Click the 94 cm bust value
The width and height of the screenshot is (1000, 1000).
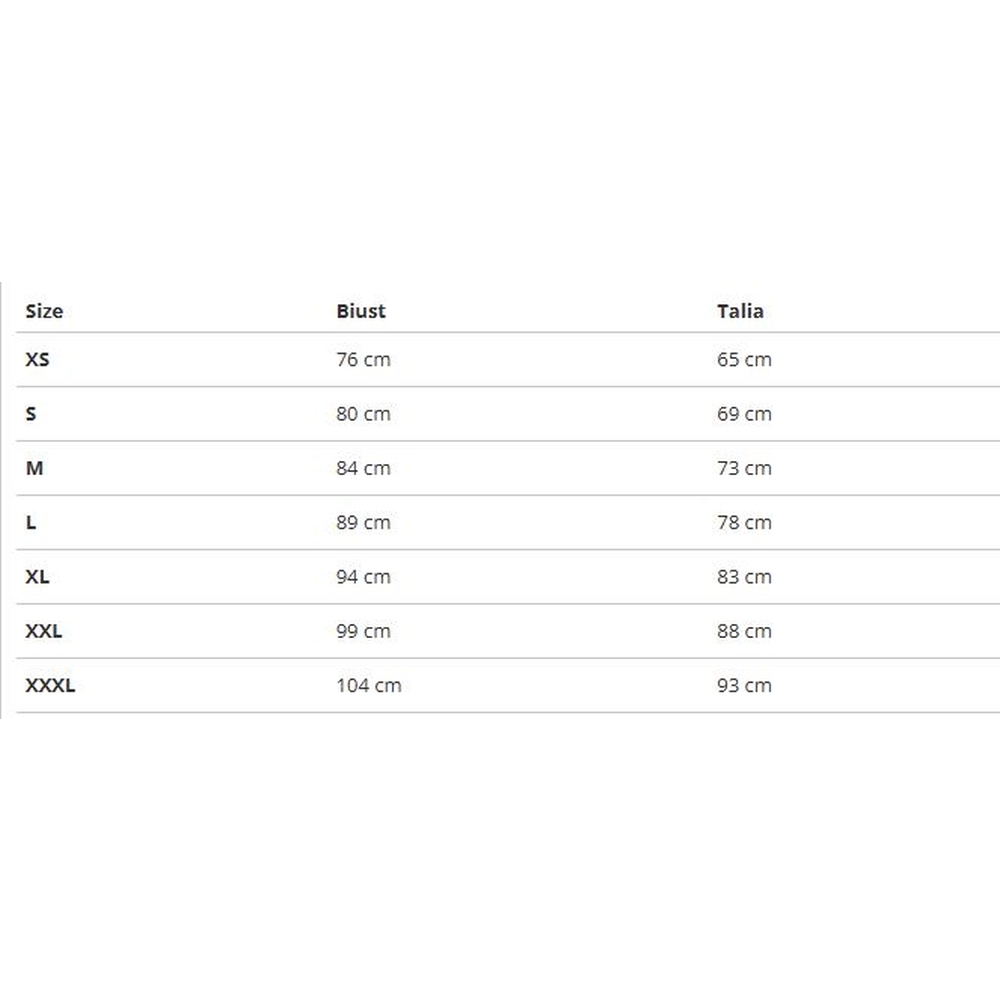click(x=363, y=577)
